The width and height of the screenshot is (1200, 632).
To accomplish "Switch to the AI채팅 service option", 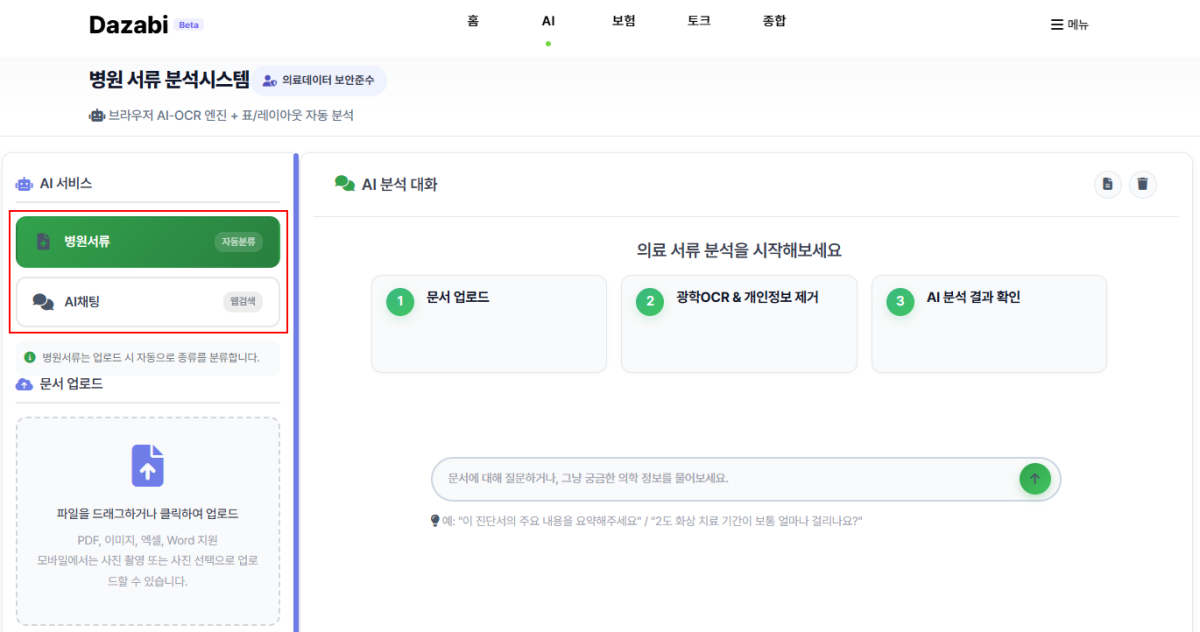I will (148, 301).
